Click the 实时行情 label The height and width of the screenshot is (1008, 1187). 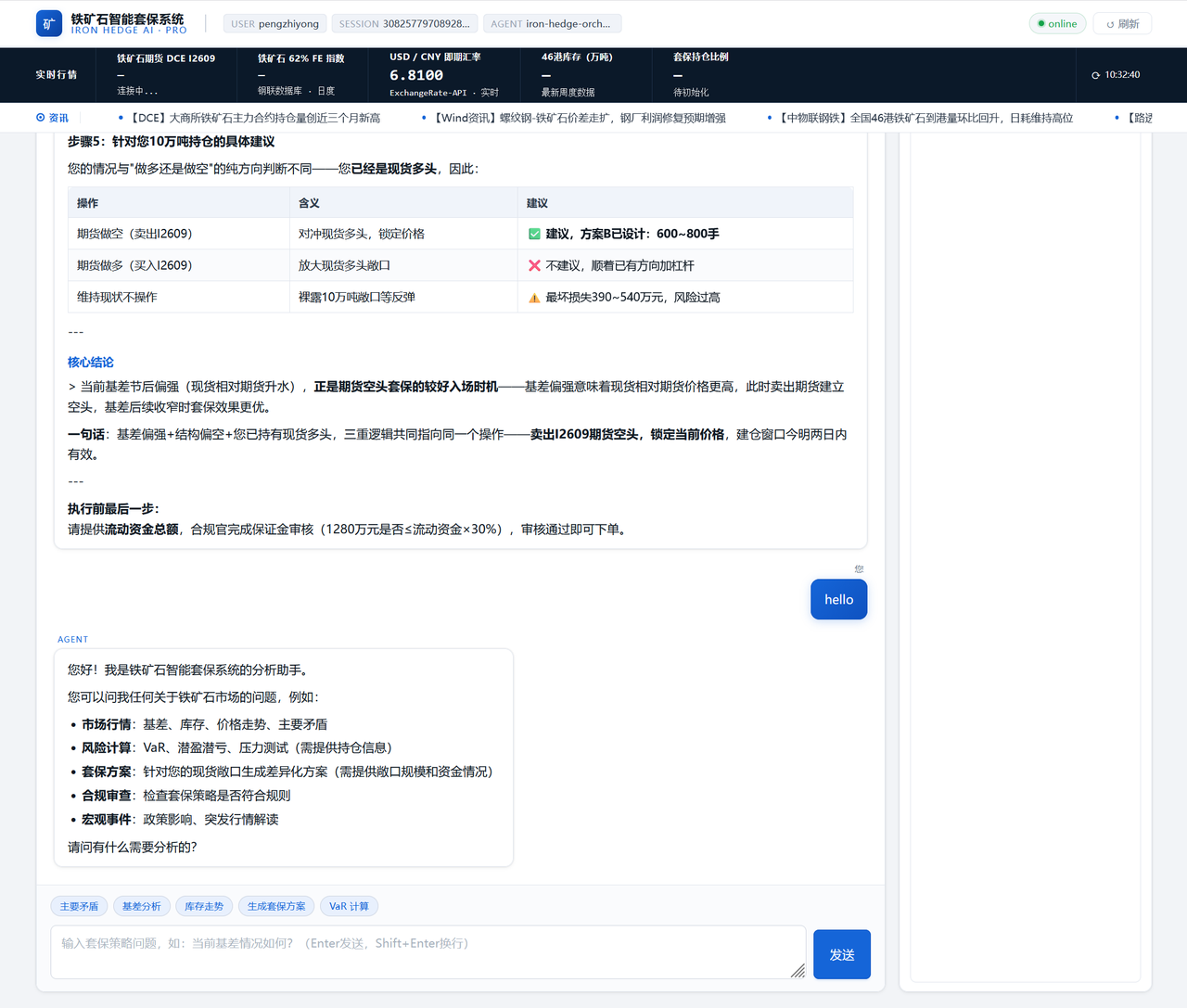(57, 75)
